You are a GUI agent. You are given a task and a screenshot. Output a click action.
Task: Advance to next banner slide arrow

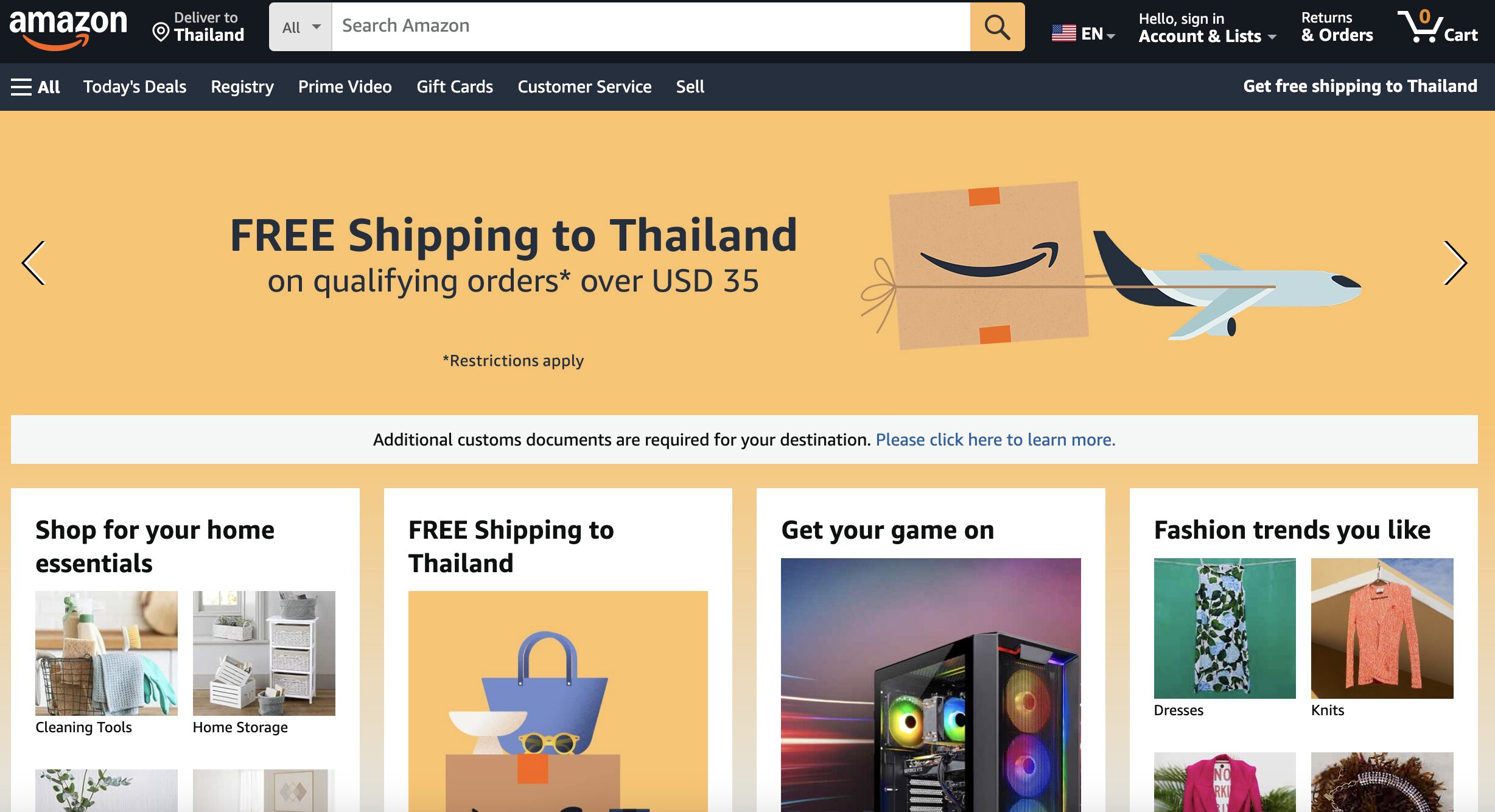point(1455,263)
